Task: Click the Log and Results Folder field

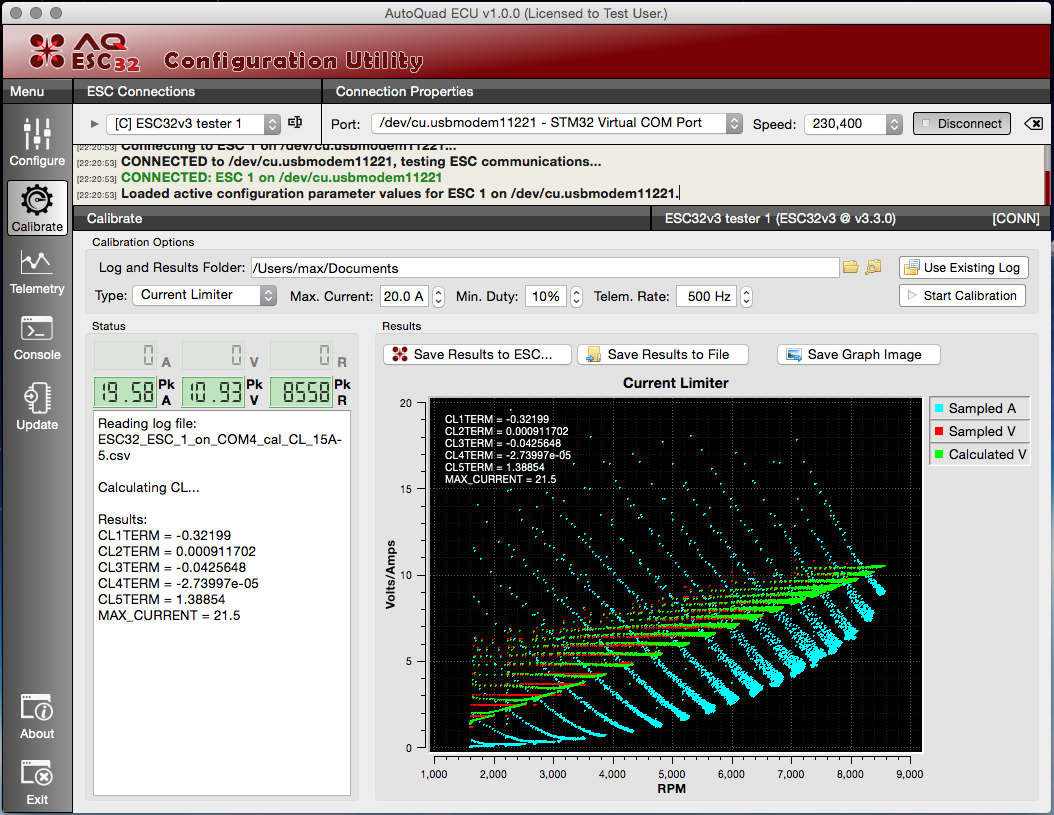Action: 545,268
